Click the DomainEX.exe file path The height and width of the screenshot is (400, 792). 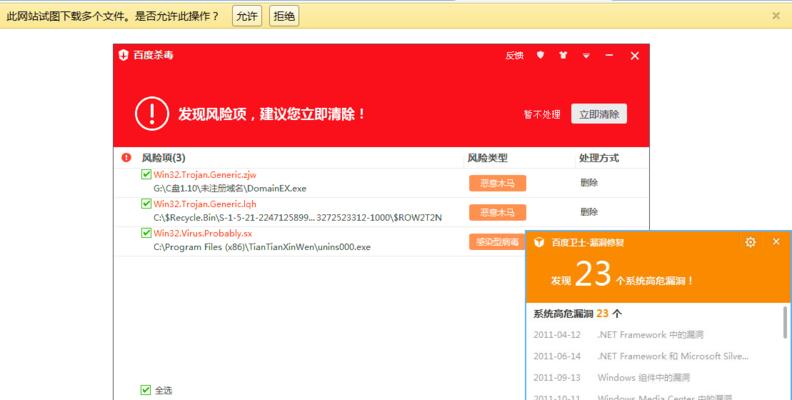(230, 188)
